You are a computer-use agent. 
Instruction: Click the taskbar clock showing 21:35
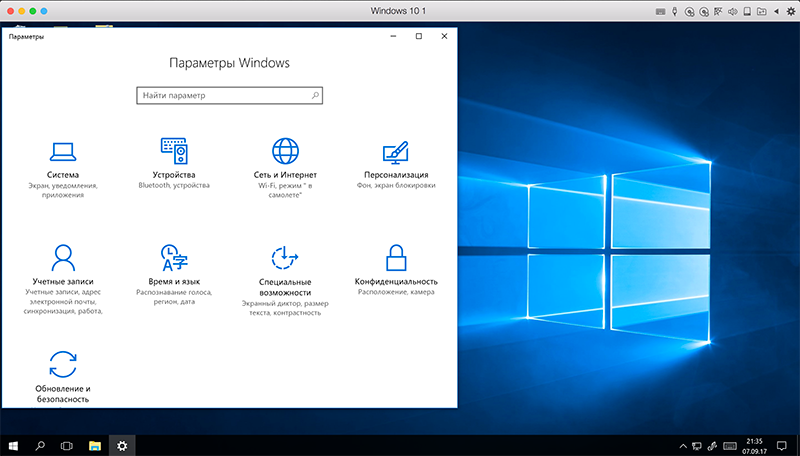pos(754,445)
